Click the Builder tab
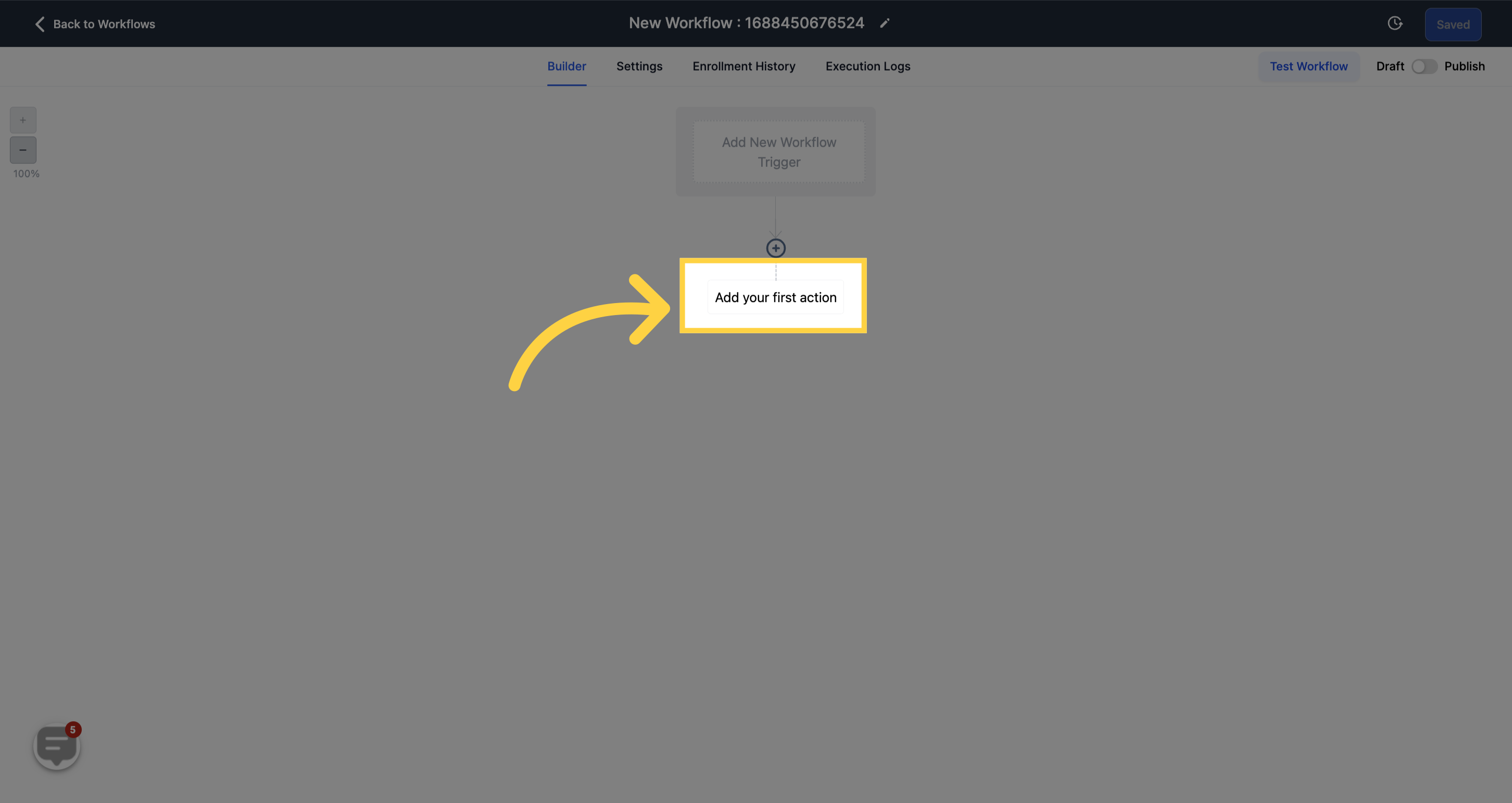Image resolution: width=1512 pixels, height=803 pixels. click(567, 66)
